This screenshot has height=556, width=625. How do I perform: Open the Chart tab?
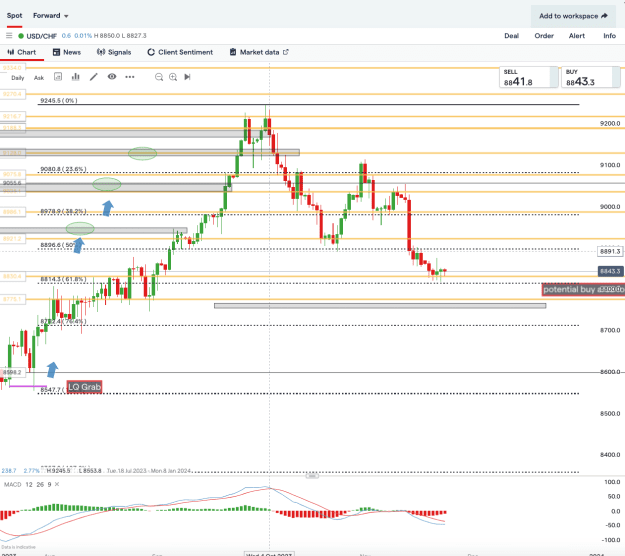click(22, 52)
